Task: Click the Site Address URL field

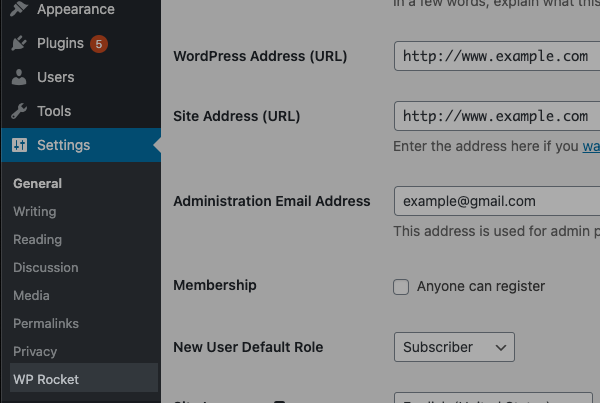Action: [496, 116]
